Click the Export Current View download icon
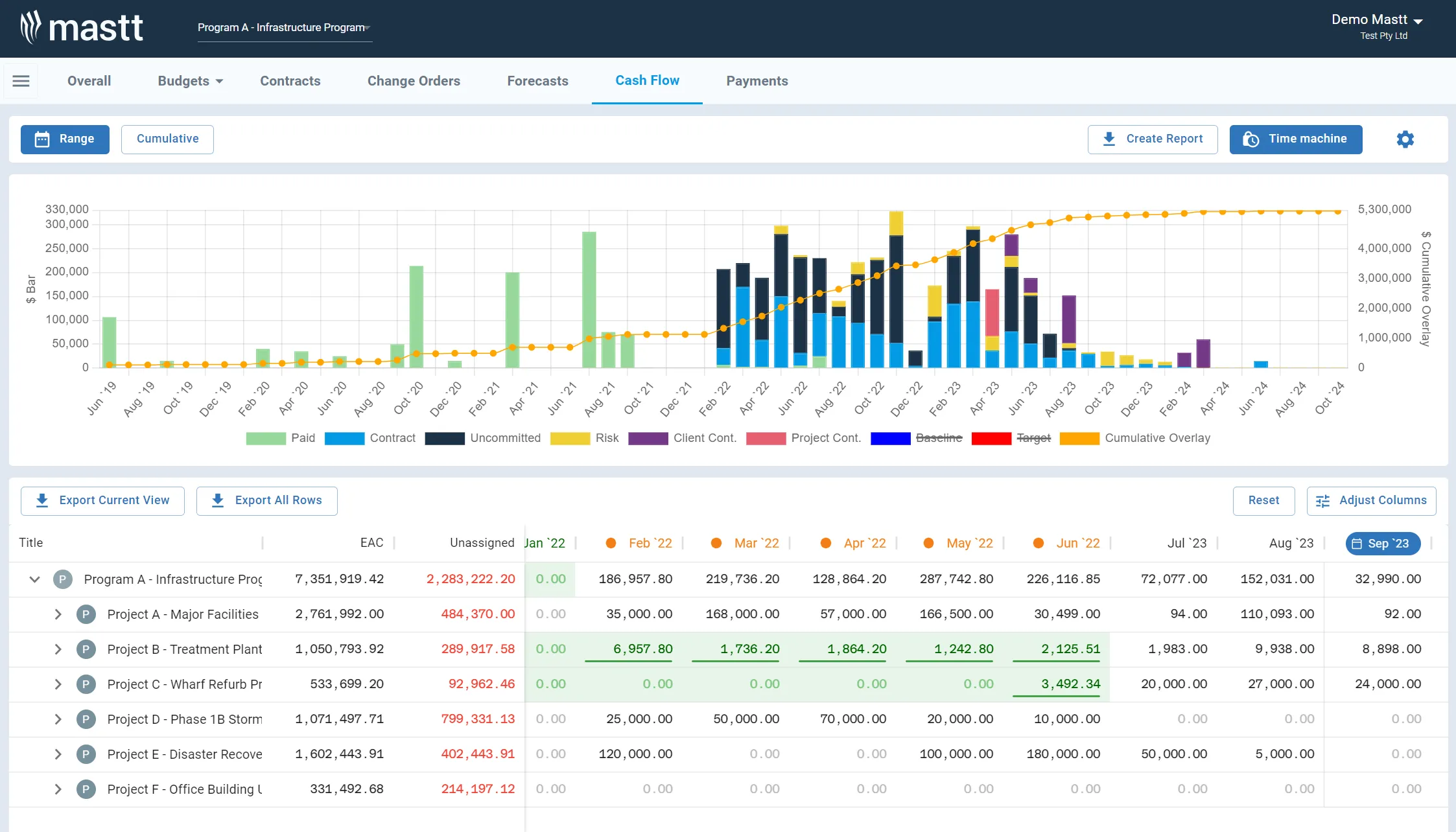The image size is (1456, 832). [41, 500]
